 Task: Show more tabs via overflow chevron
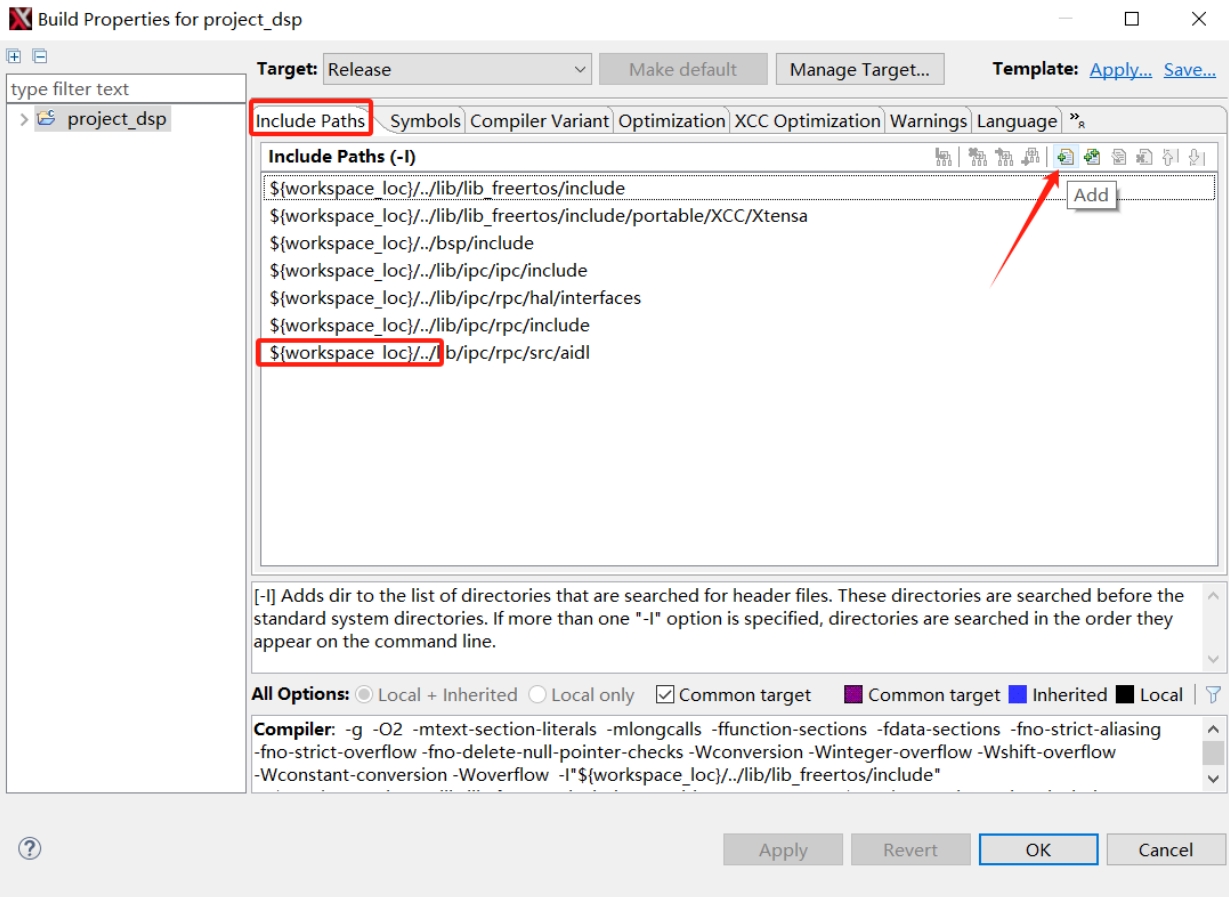tap(1077, 120)
